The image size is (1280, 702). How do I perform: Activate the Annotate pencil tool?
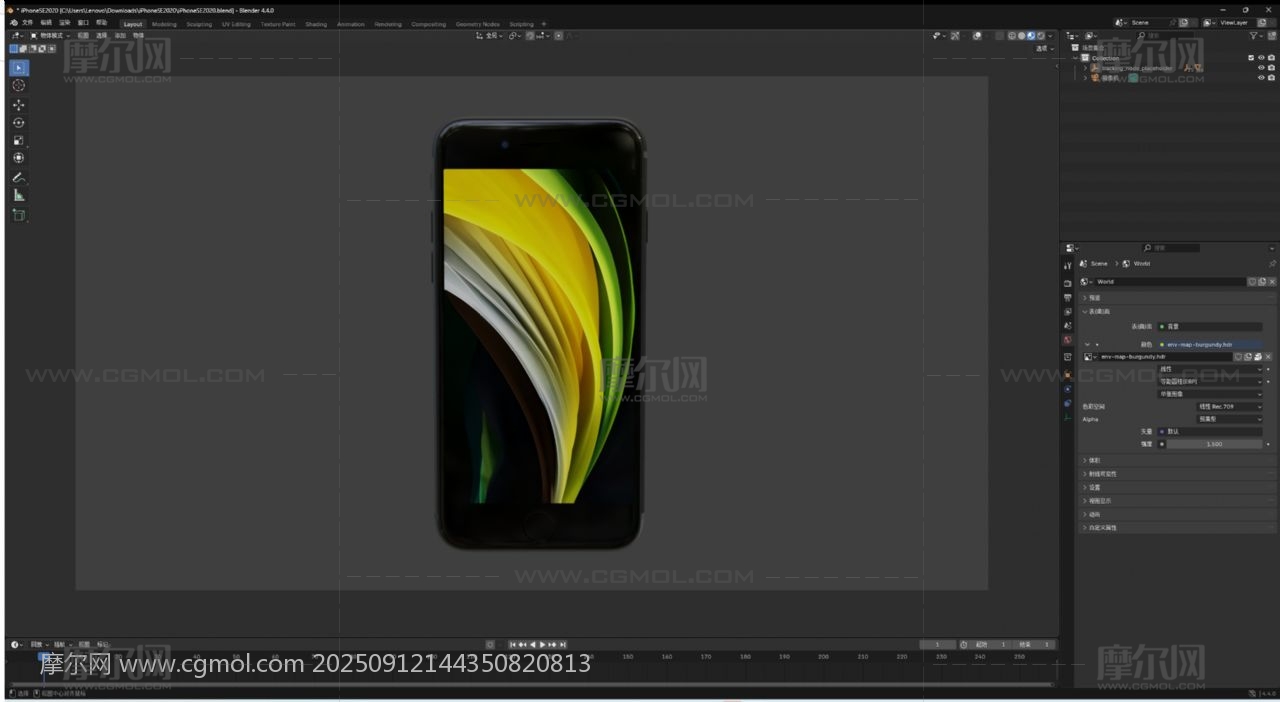tap(19, 177)
